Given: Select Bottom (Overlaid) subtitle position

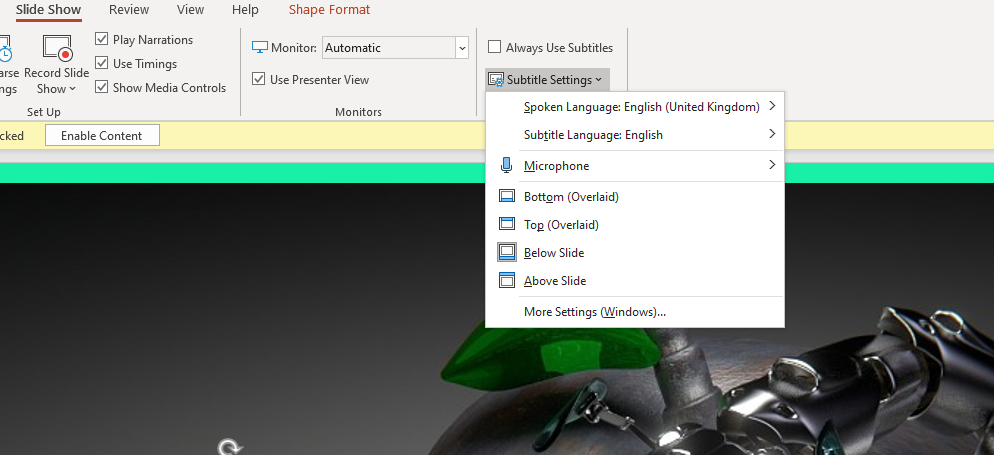Looking at the screenshot, I should pyautogui.click(x=635, y=196).
